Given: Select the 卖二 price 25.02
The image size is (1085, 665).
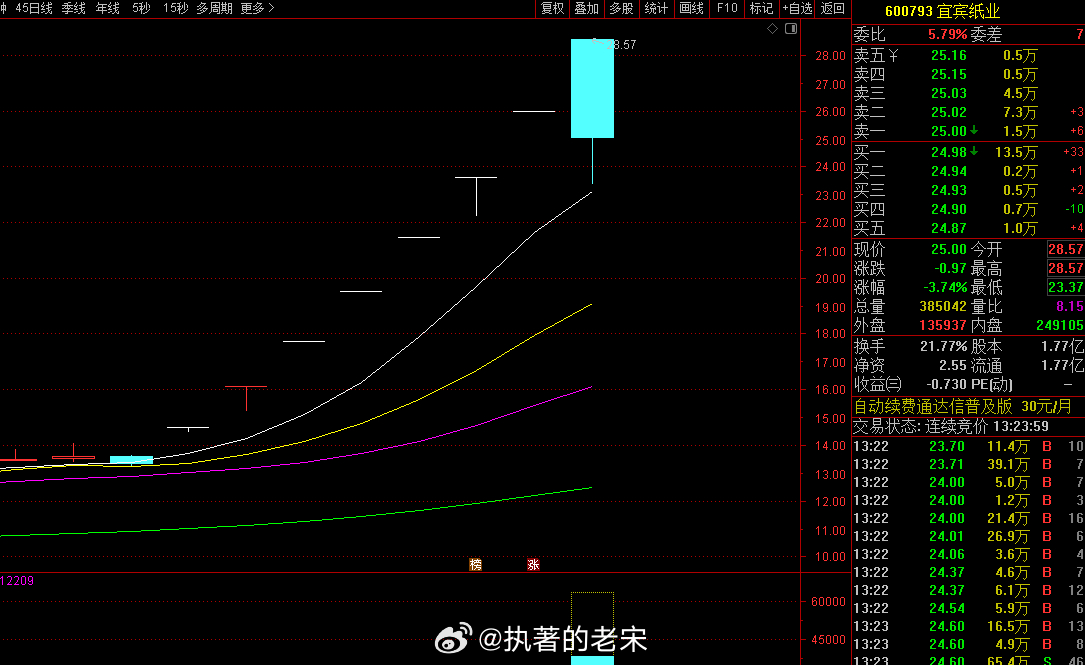Looking at the screenshot, I should point(949,112).
